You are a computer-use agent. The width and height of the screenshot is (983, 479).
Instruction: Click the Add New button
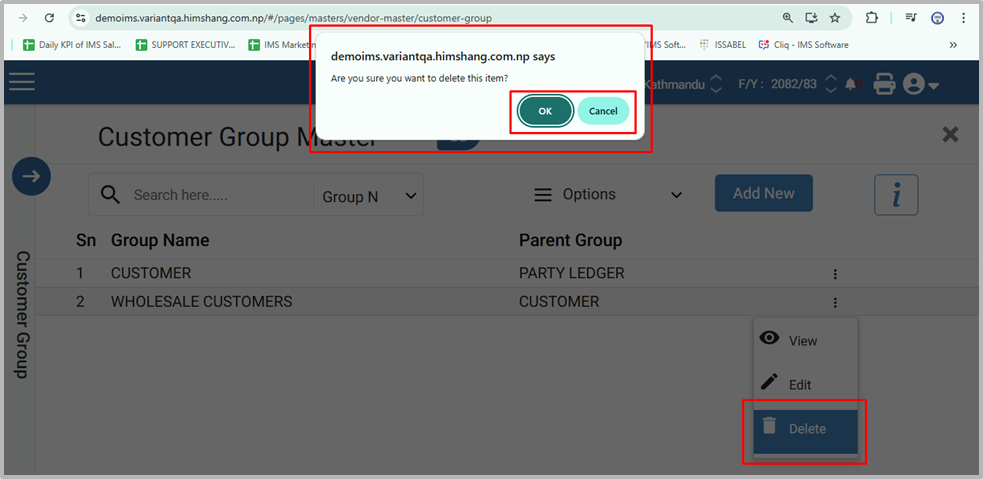(x=763, y=193)
